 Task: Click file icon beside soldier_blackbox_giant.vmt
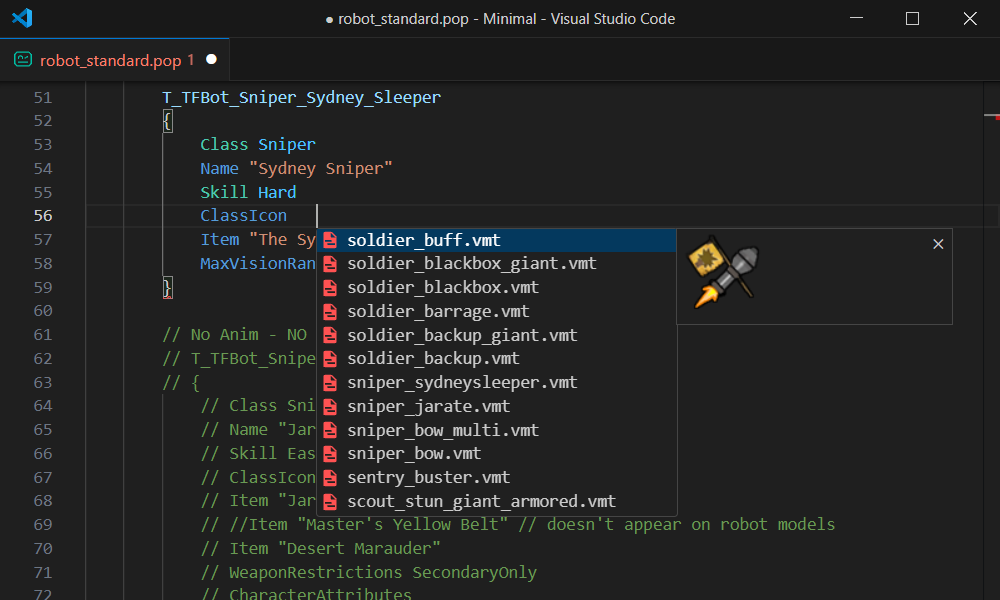(x=330, y=264)
